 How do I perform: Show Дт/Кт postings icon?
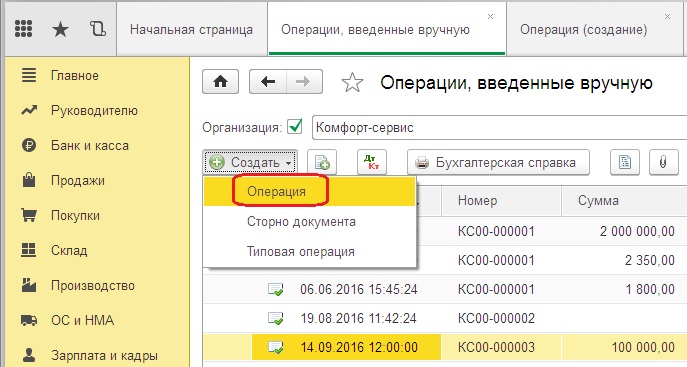372,162
